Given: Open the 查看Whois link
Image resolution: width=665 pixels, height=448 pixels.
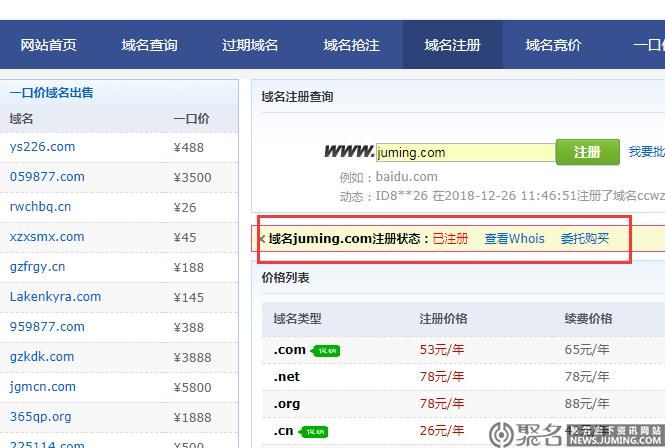Looking at the screenshot, I should tap(514, 238).
